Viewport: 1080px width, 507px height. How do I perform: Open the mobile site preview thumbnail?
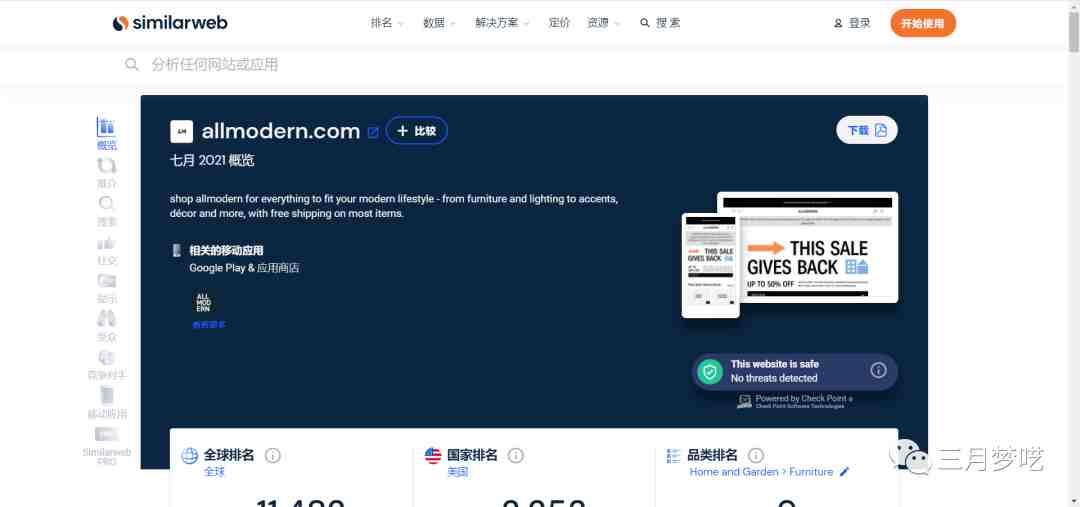pos(711,265)
